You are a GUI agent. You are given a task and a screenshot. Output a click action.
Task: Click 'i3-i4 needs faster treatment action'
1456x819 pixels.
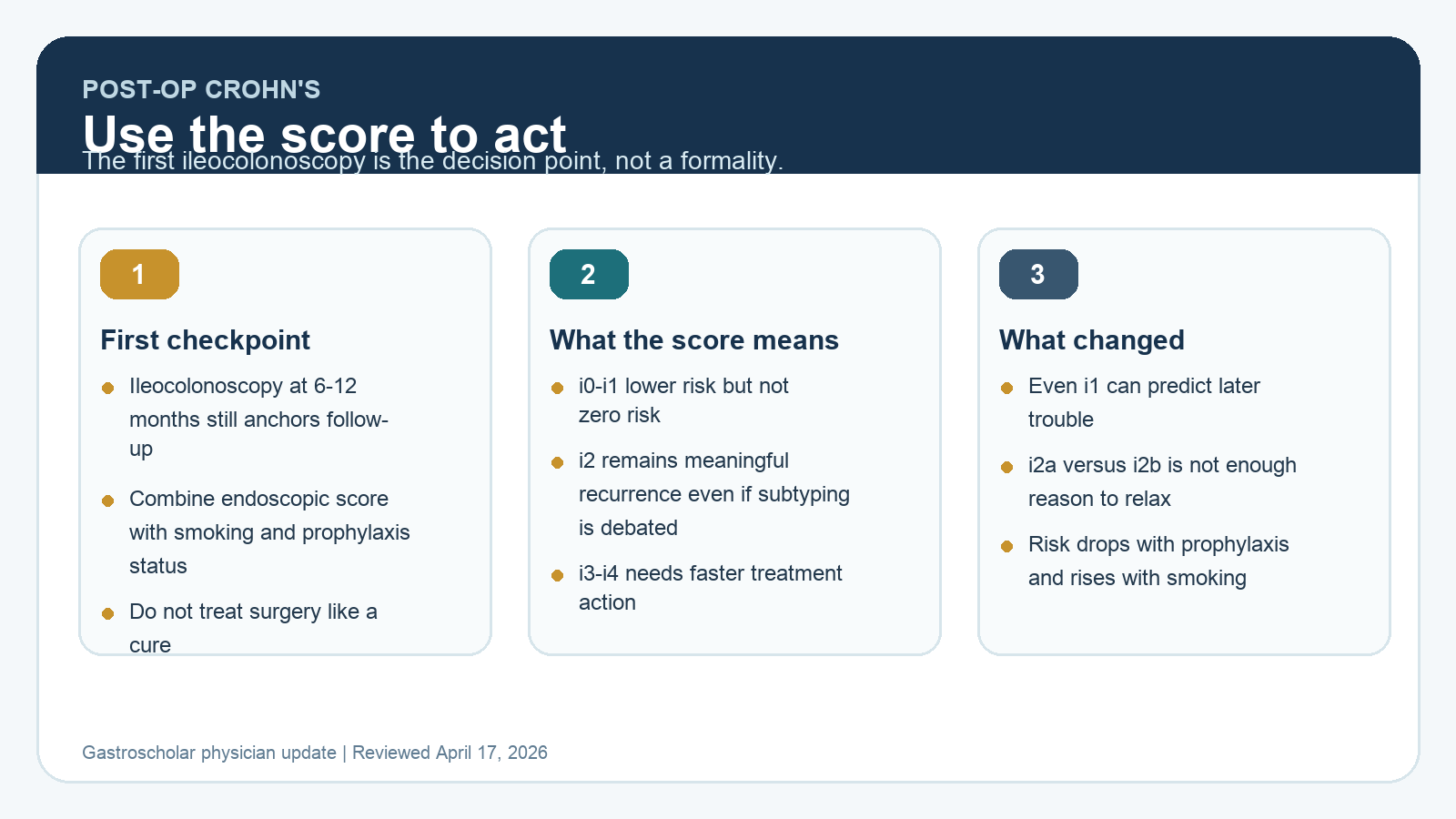[710, 588]
